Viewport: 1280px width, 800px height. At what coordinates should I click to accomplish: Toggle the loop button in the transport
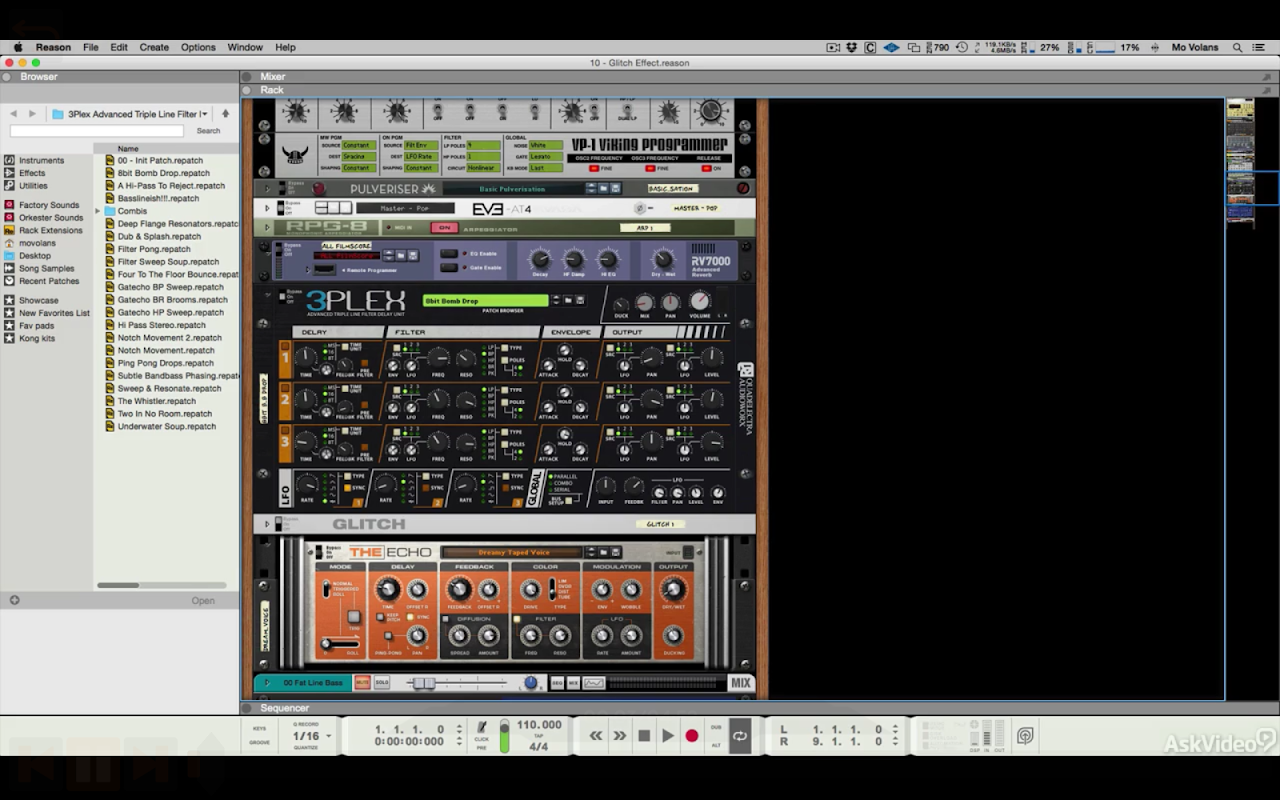[740, 736]
